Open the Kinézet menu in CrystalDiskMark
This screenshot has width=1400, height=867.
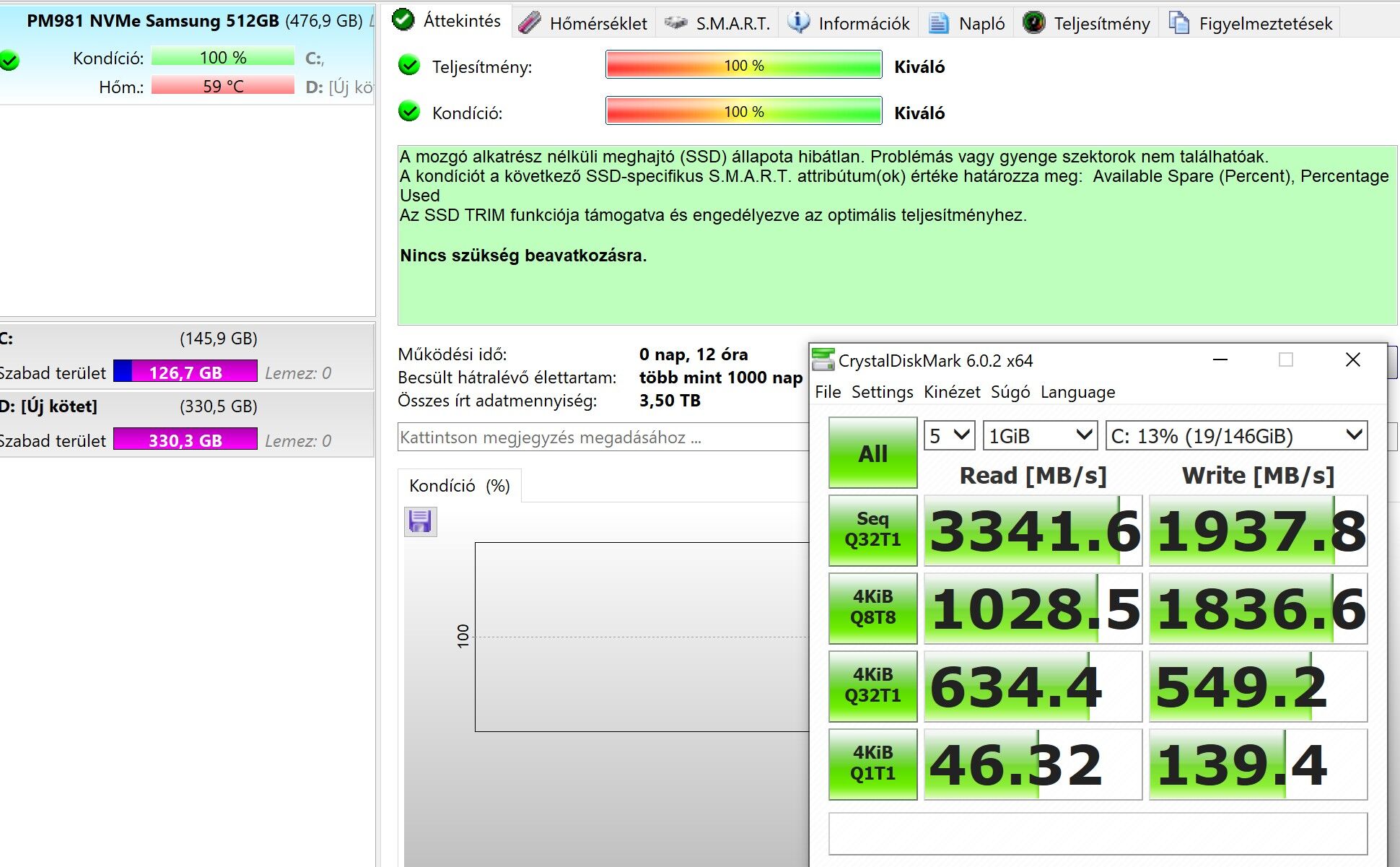point(952,392)
